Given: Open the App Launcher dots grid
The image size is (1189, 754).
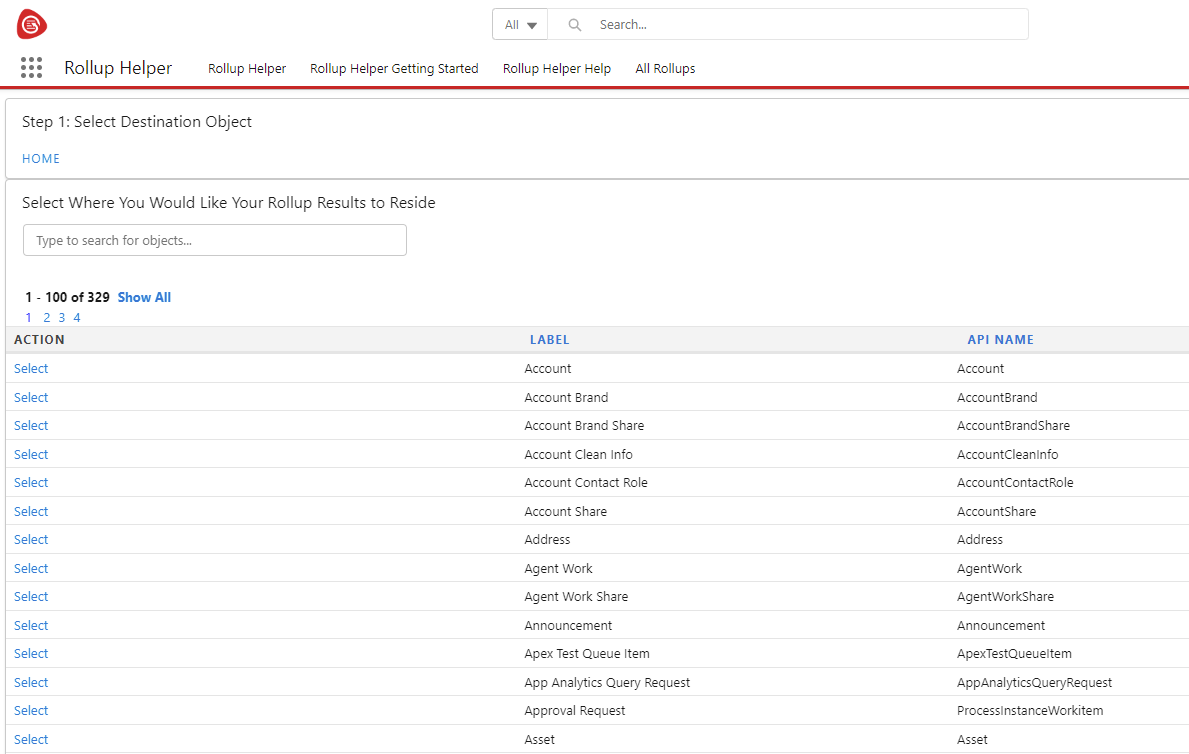Looking at the screenshot, I should pyautogui.click(x=31, y=68).
